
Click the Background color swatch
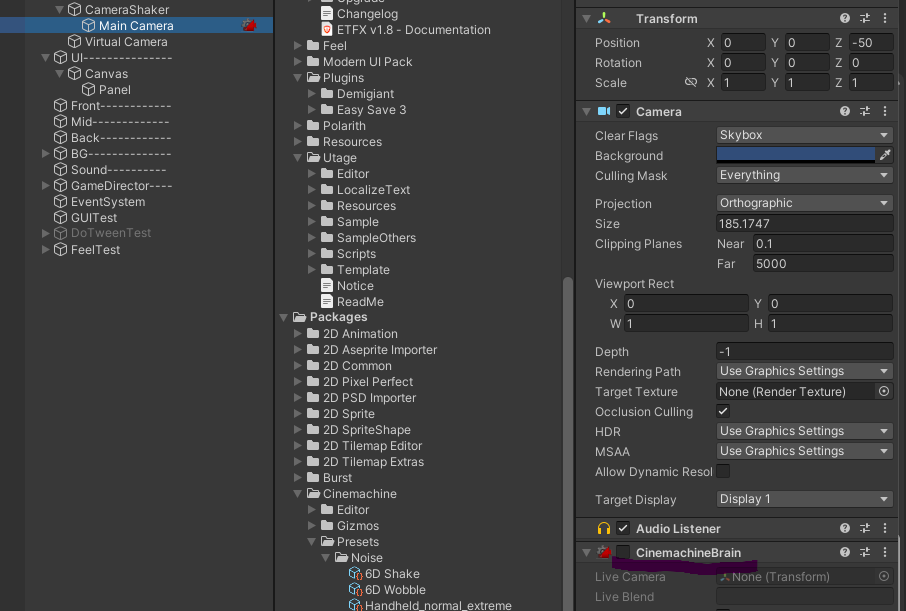(x=793, y=156)
